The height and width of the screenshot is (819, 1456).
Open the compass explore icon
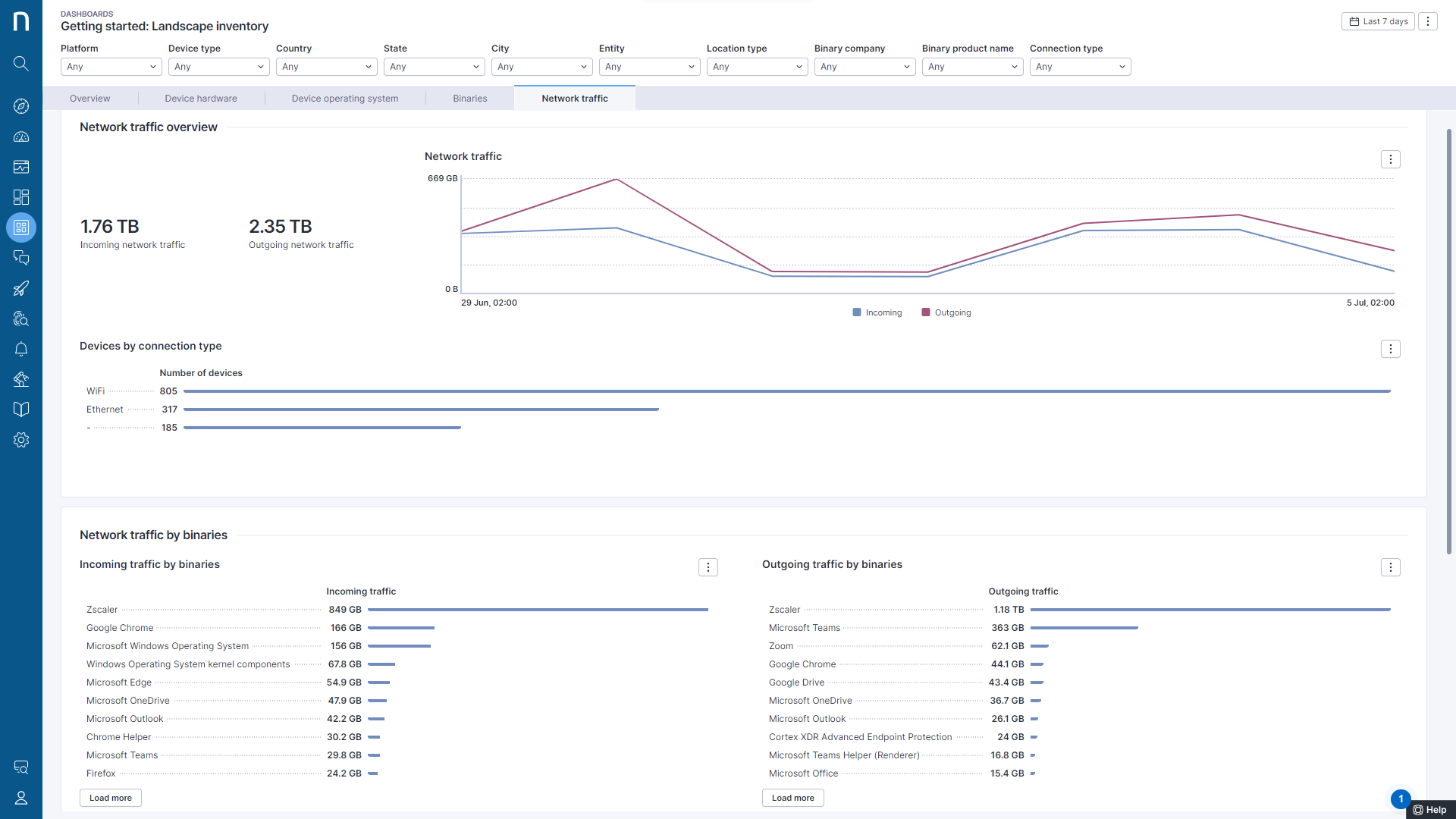(21, 106)
